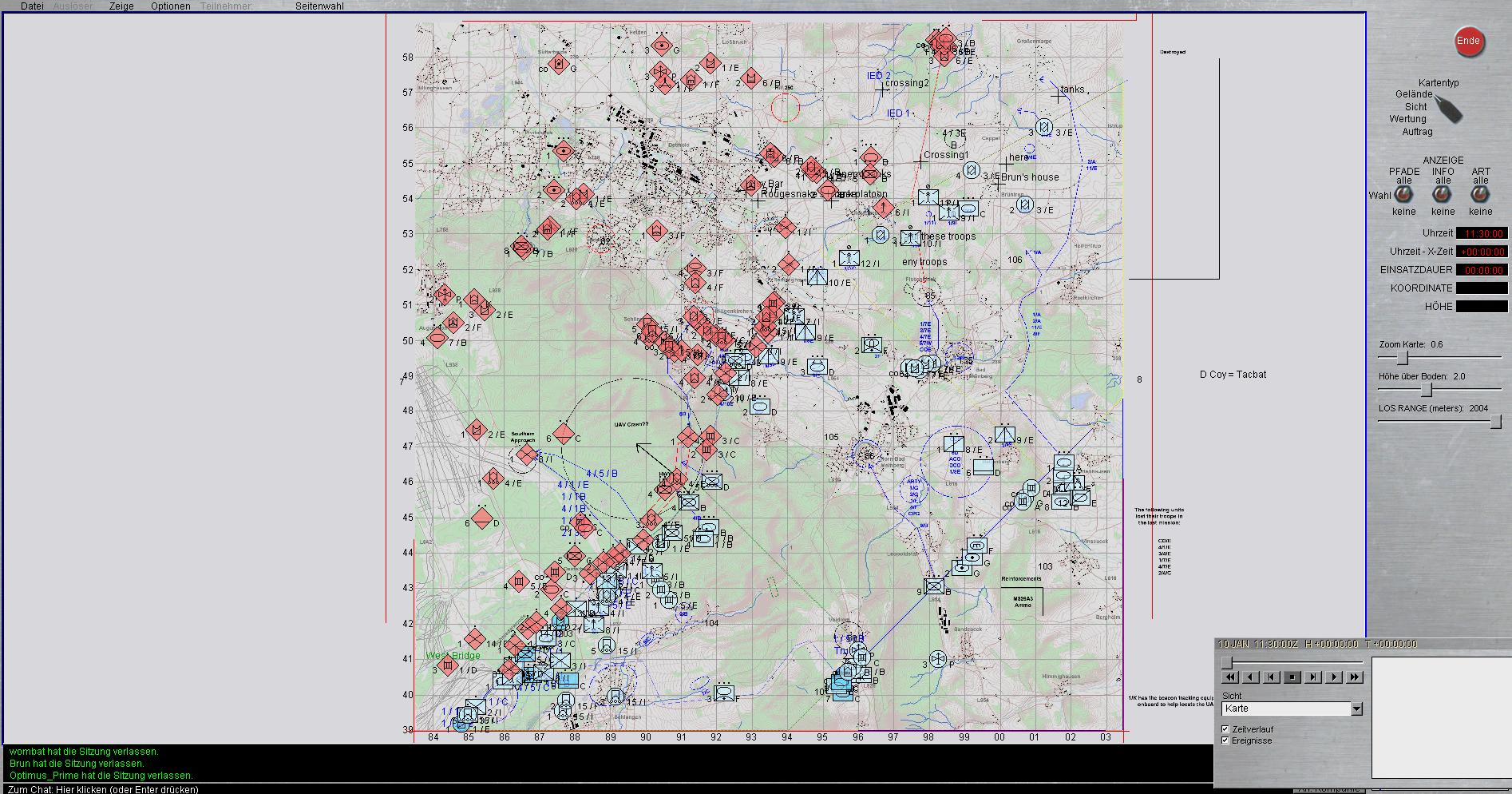
Task: Uncheck the Zeitverlauf checkbox
Action: (x=1225, y=729)
